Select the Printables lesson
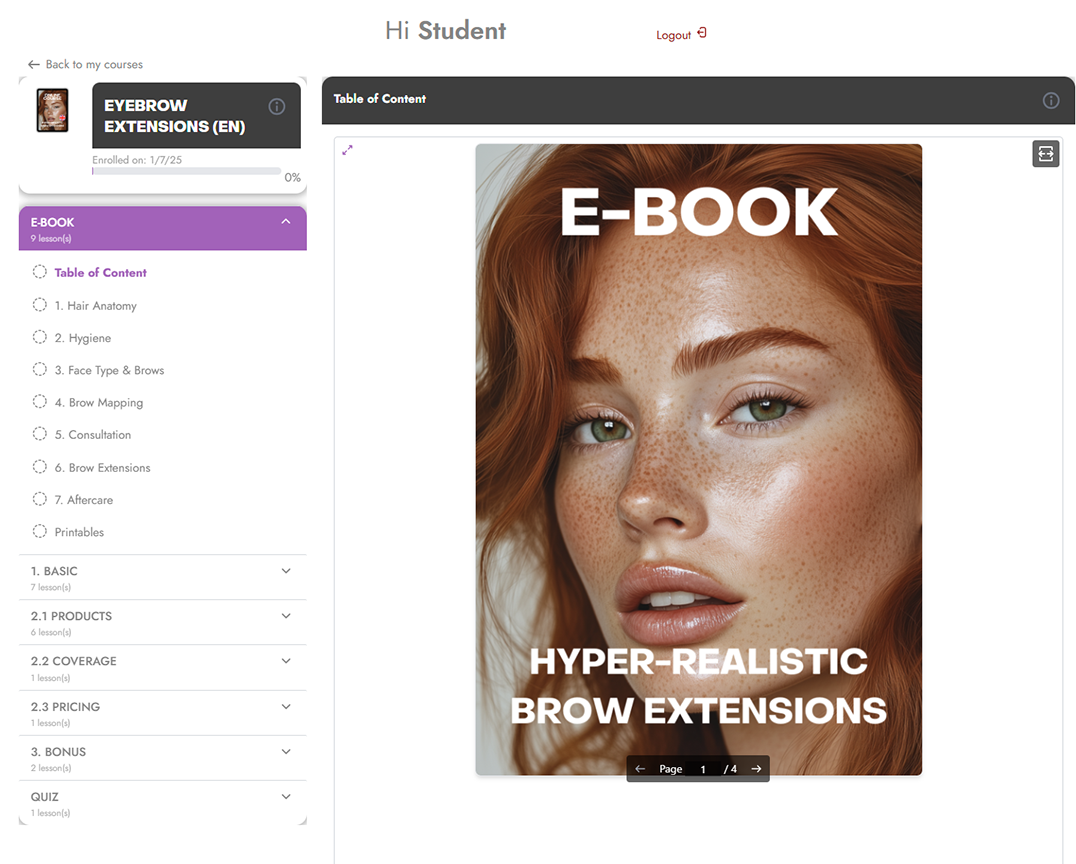 coord(79,532)
